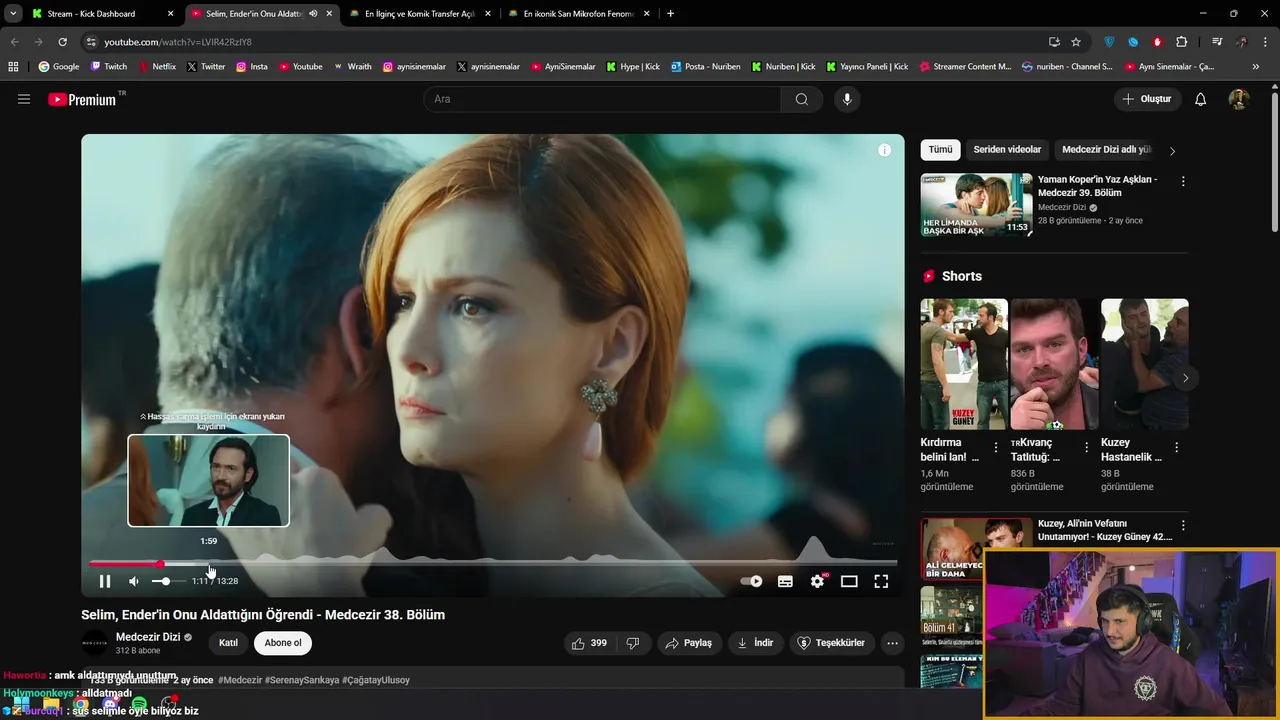Image resolution: width=1280 pixels, height=720 pixels.
Task: Open a new browser tab
Action: pyautogui.click(x=670, y=14)
